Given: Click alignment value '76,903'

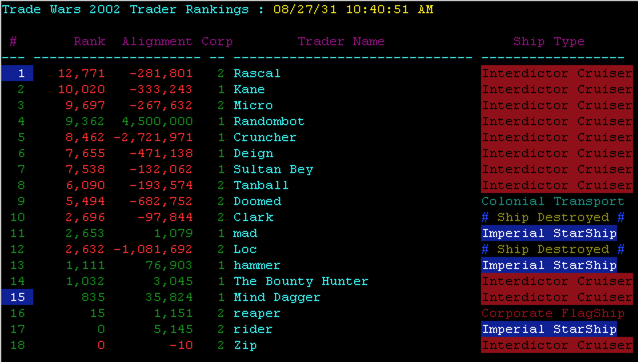Looking at the screenshot, I should 169,265.
